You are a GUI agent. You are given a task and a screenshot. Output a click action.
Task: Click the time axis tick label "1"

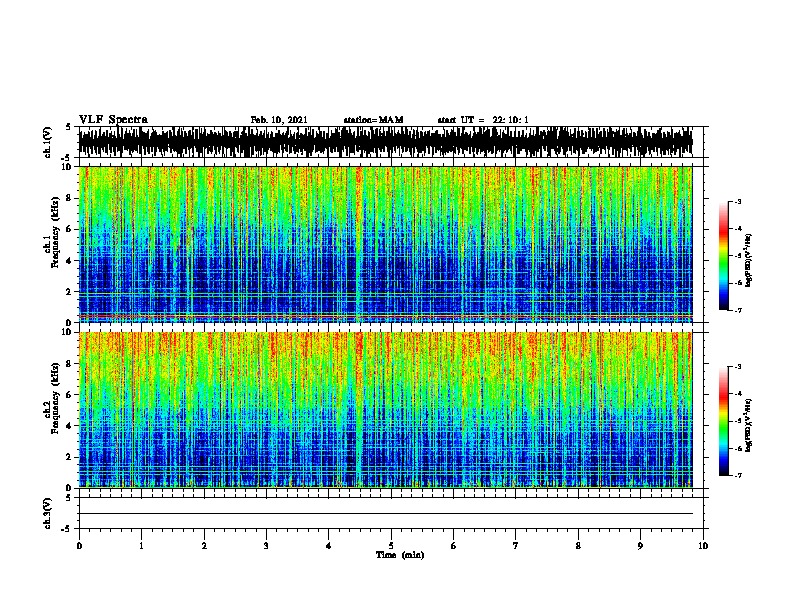142,545
